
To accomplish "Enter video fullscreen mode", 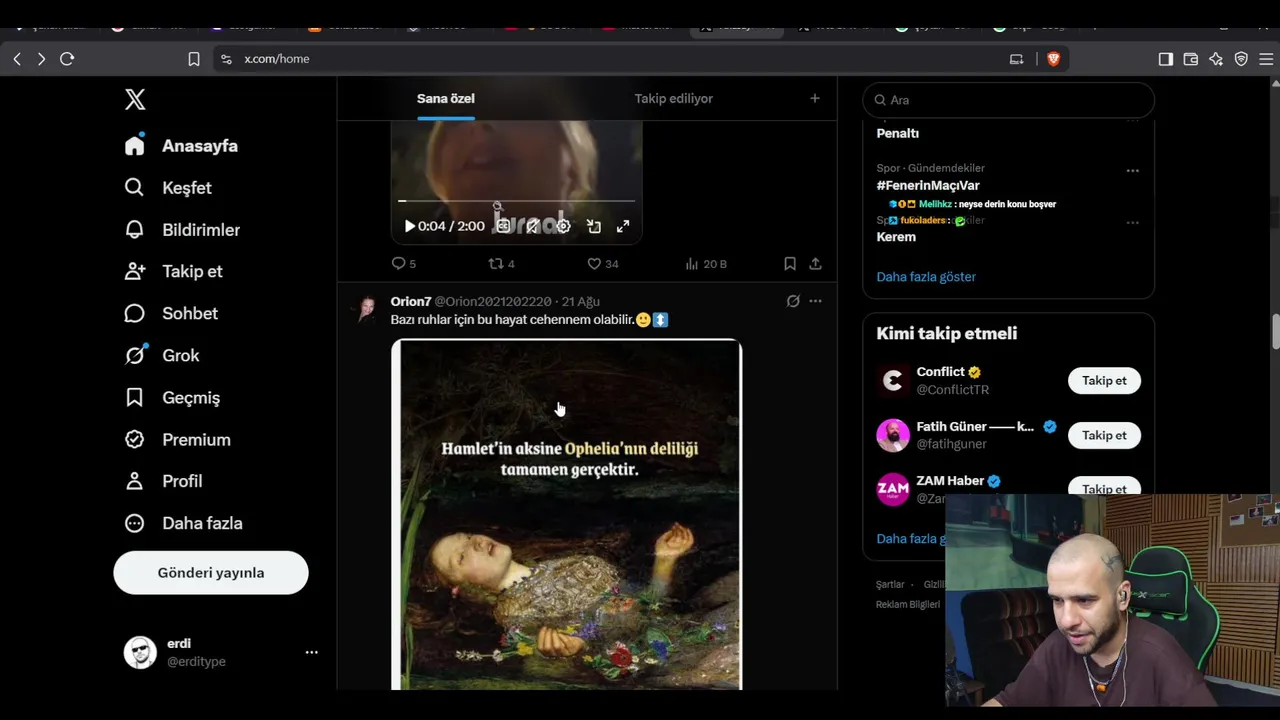I will tap(623, 226).
